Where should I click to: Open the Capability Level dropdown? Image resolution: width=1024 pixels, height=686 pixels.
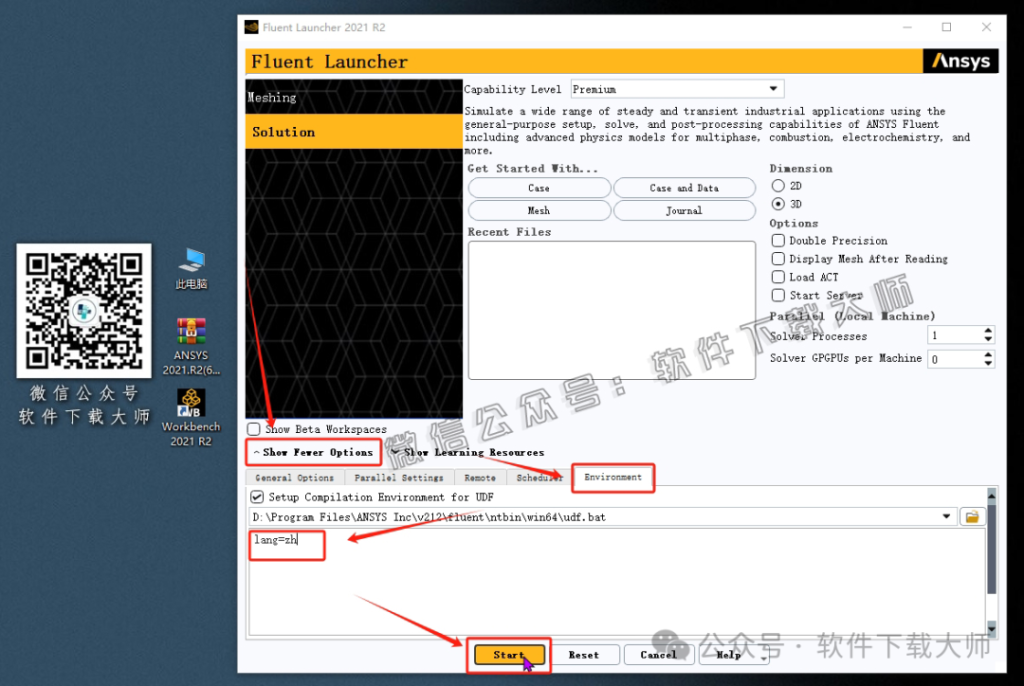[x=775, y=88]
